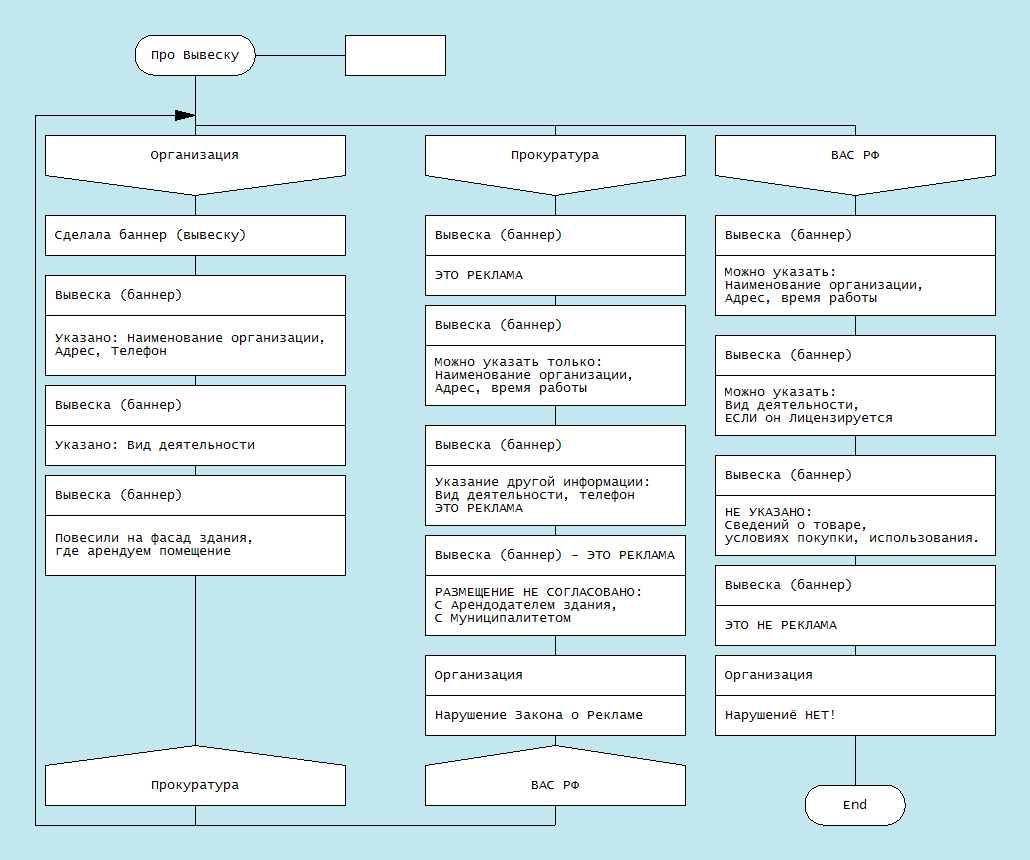
Task: Click the 'Прокуратура' branch header at top
Action: point(555,157)
